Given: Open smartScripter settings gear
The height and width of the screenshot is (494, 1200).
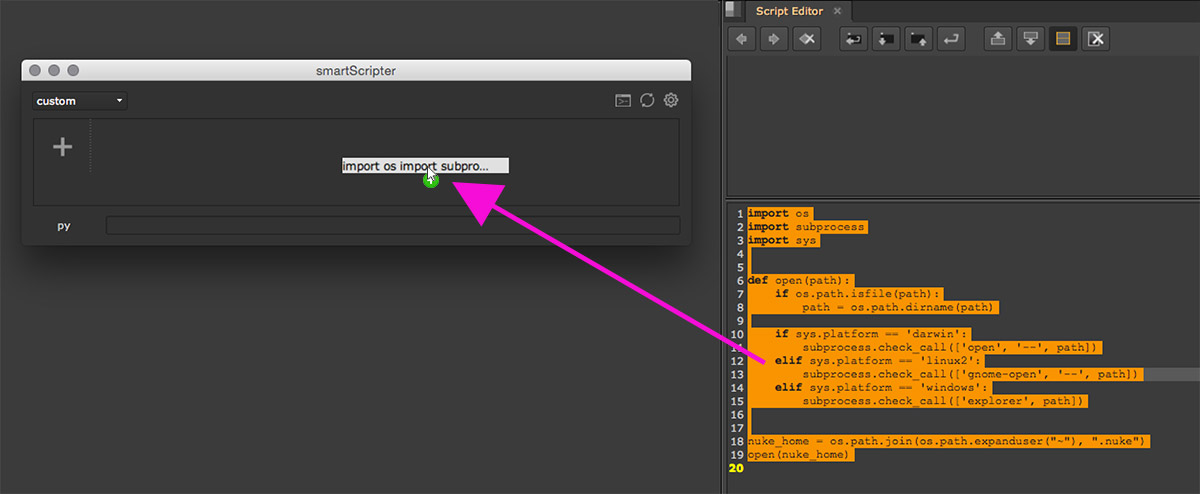Looking at the screenshot, I should pyautogui.click(x=671, y=101).
